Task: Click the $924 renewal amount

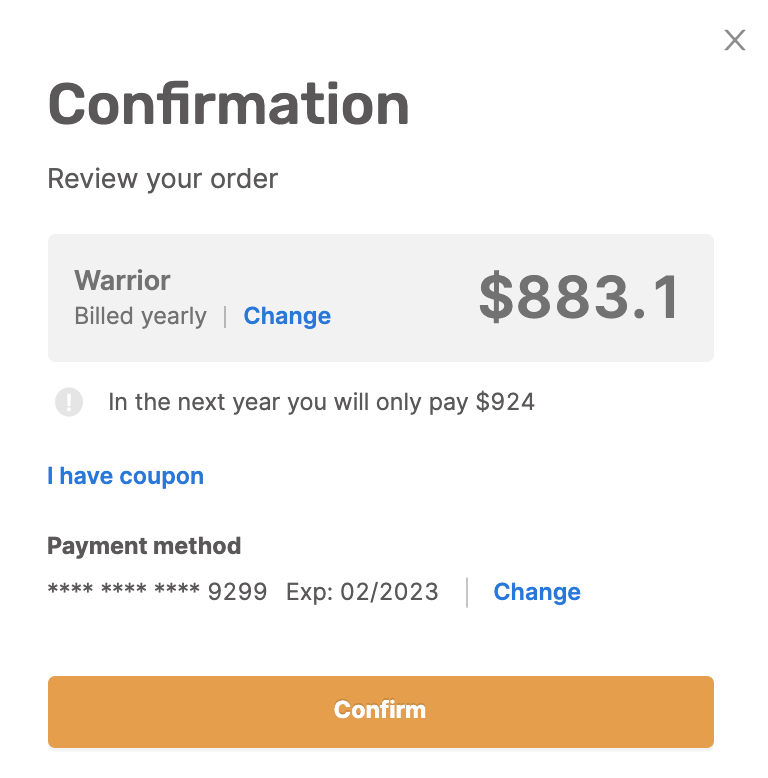Action: (505, 402)
